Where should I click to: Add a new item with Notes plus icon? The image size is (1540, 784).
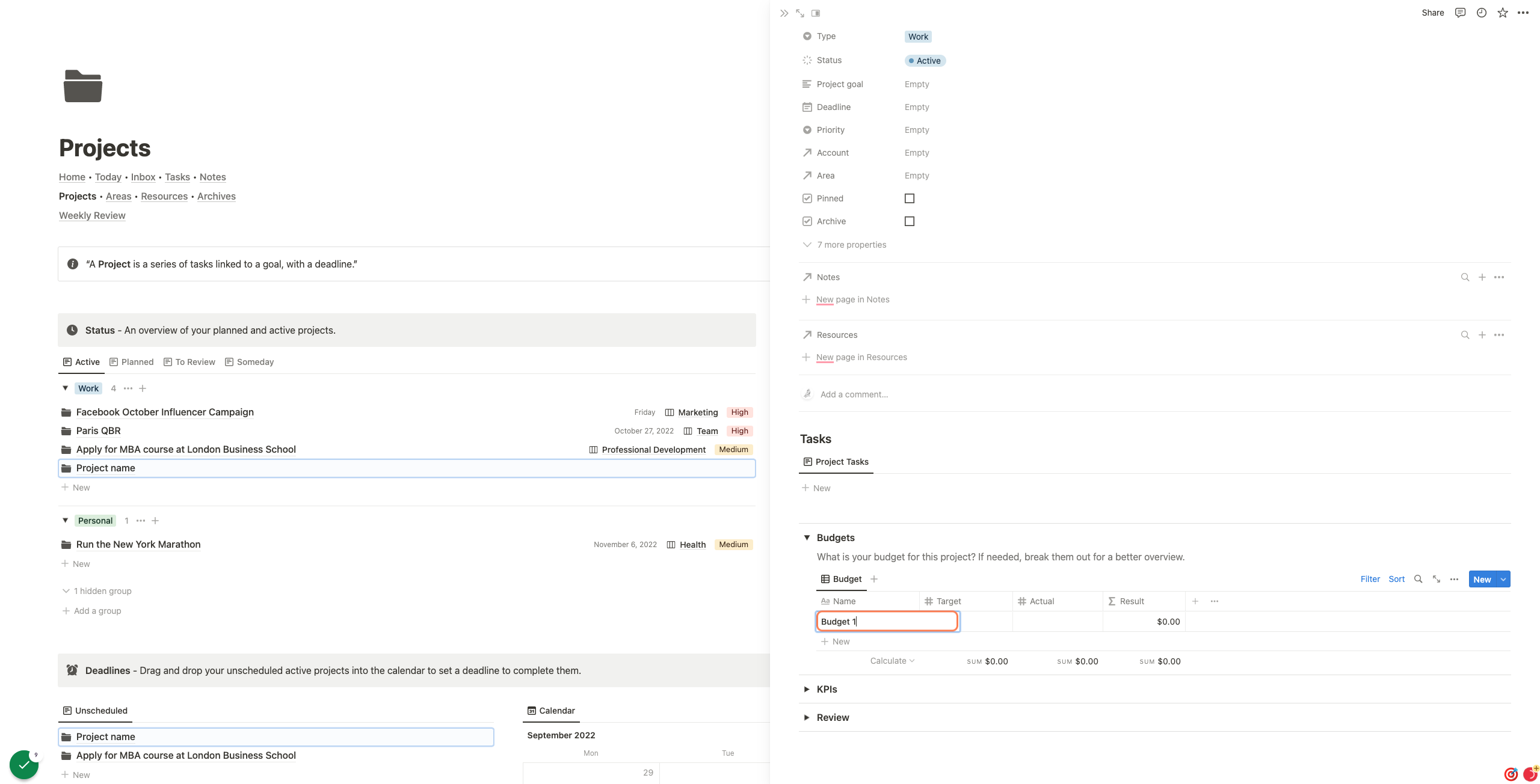point(1482,277)
